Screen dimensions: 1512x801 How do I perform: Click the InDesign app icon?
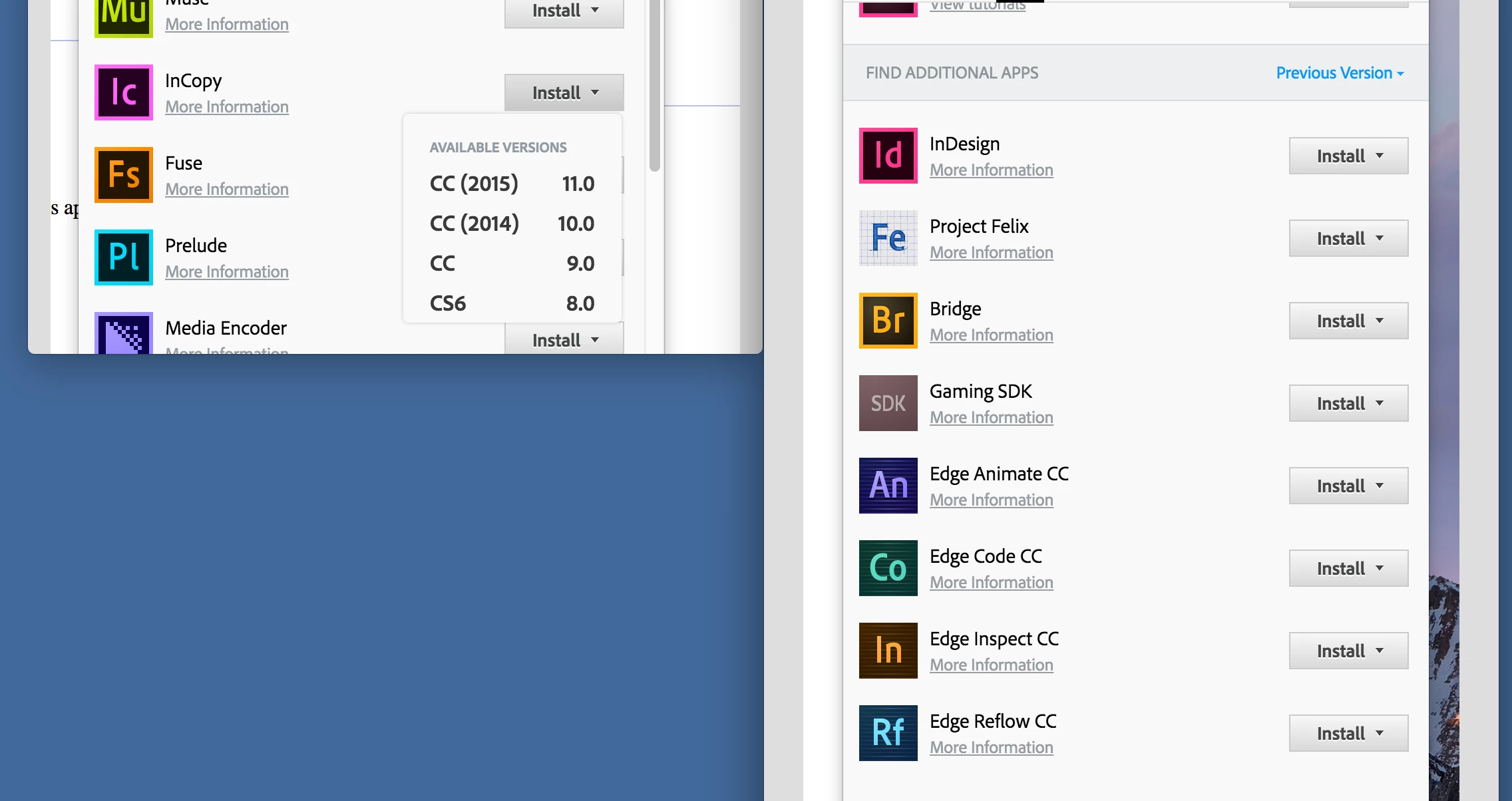coord(888,156)
